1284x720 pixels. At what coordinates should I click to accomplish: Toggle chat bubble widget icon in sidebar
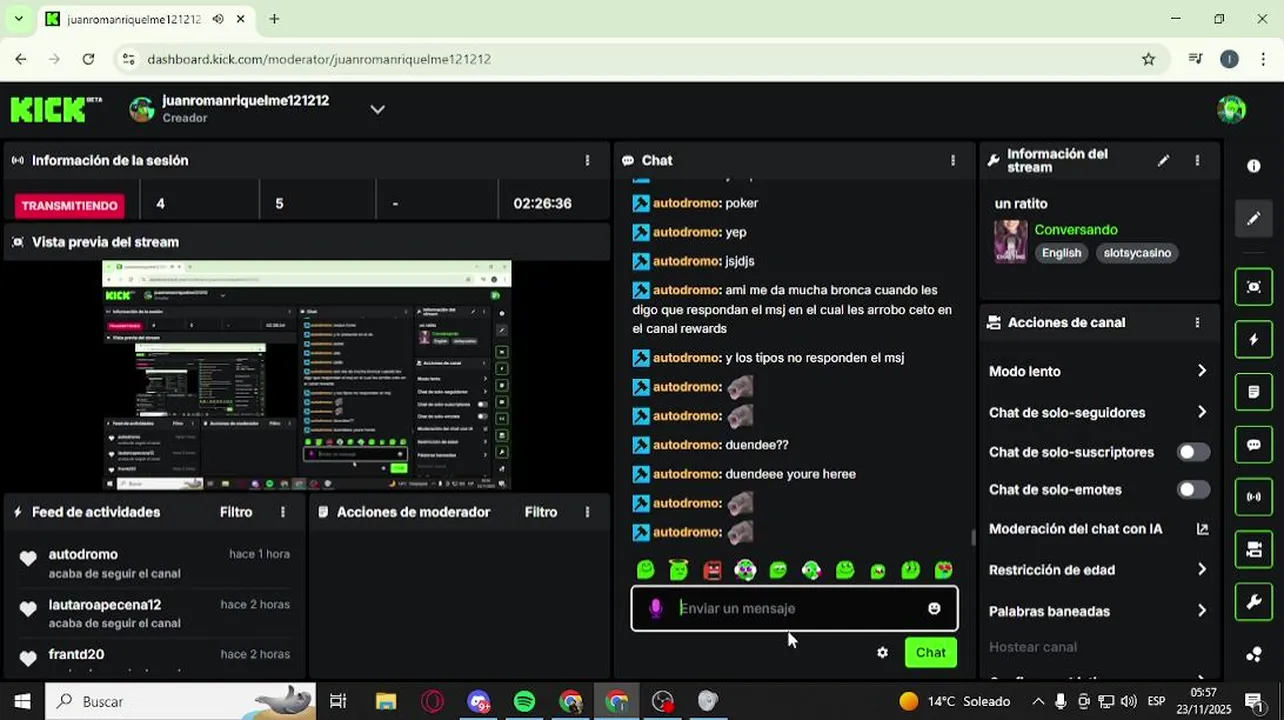pos(1254,445)
